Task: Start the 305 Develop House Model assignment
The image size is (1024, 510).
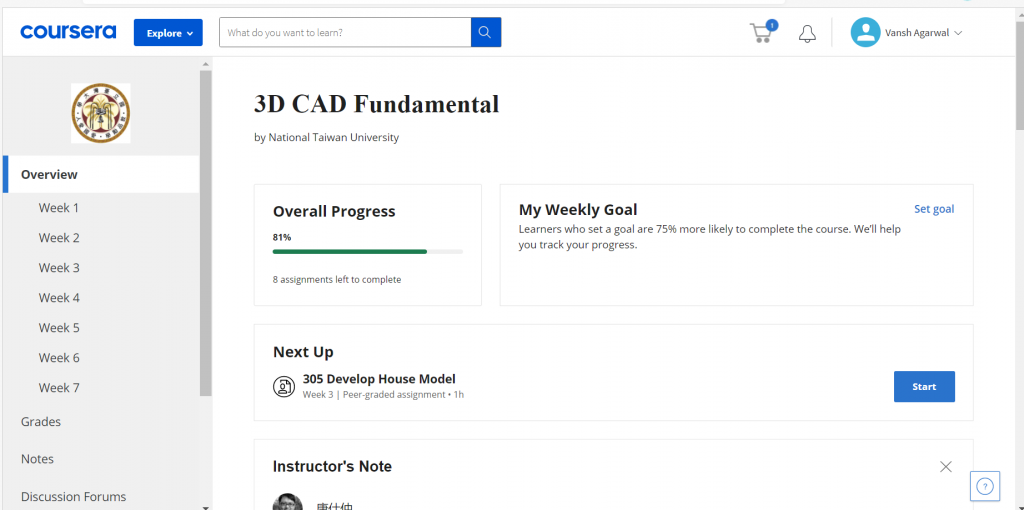Action: [924, 387]
